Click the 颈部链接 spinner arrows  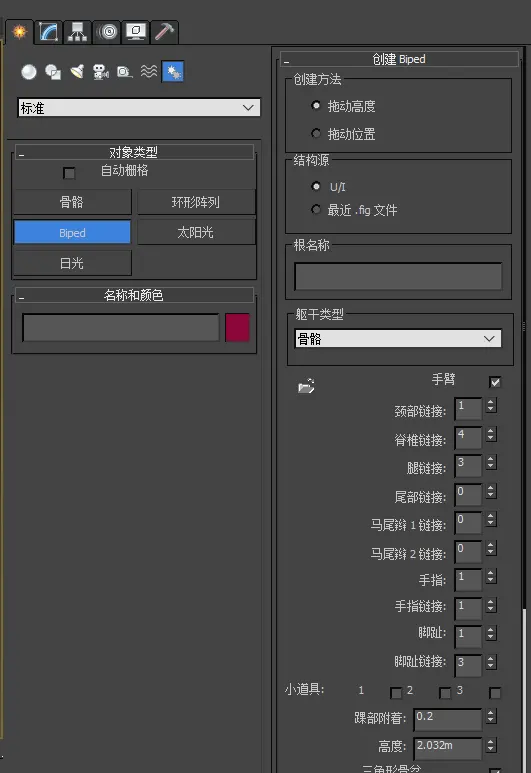coord(491,406)
